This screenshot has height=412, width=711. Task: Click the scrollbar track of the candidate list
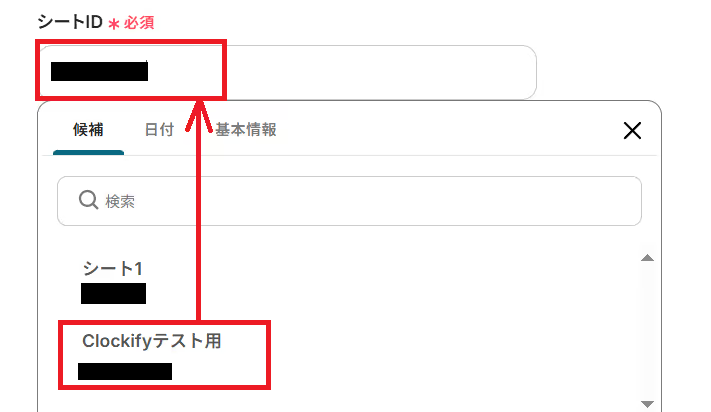click(647, 331)
